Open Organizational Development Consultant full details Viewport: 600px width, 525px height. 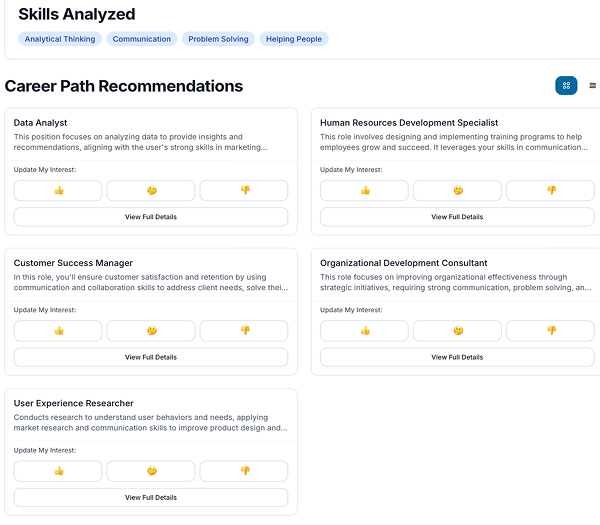tap(457, 357)
